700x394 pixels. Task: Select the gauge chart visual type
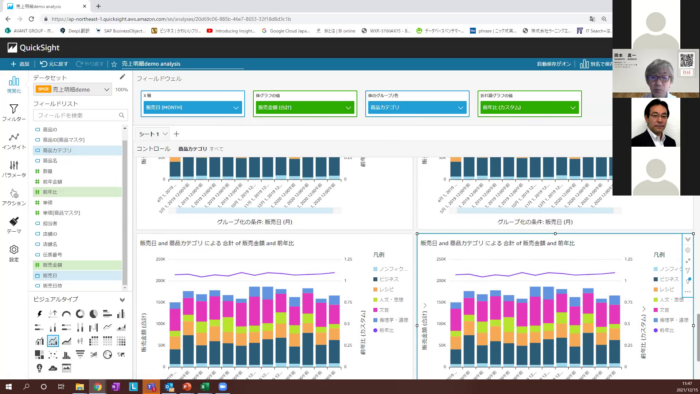(66, 314)
